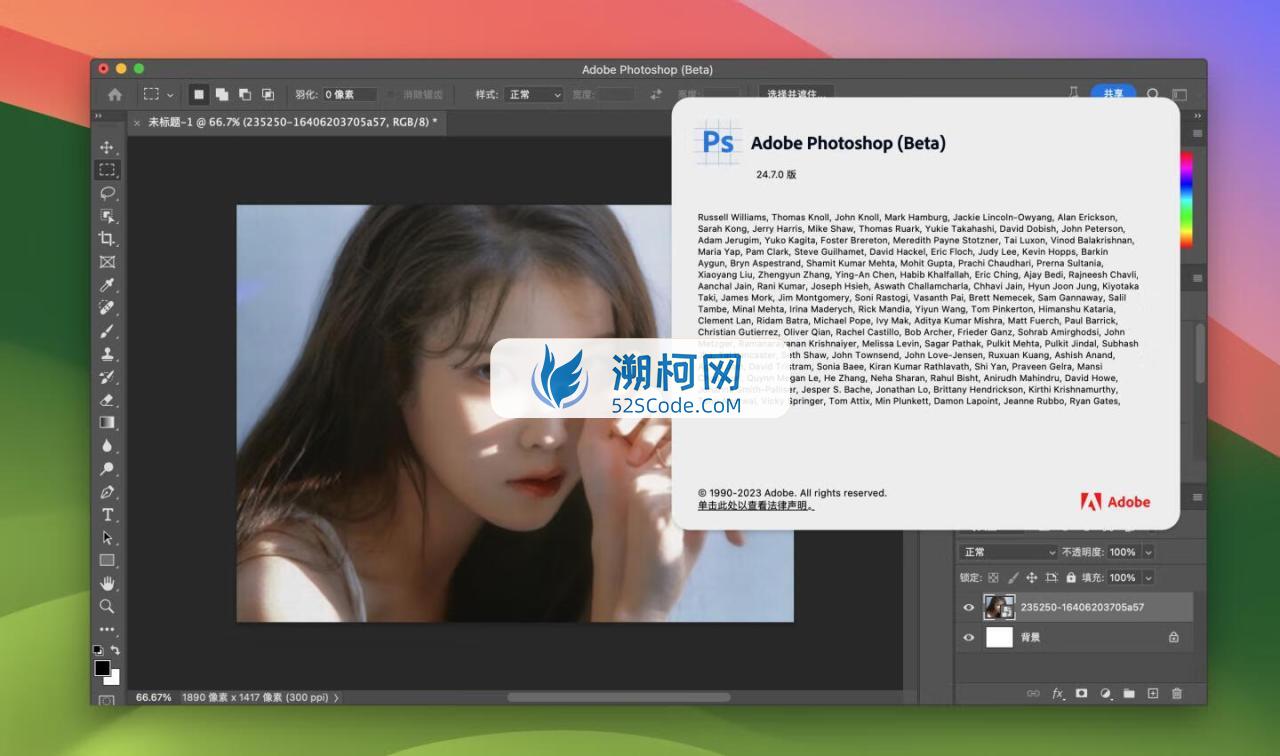
Task: Select the Move tool
Action: point(107,147)
